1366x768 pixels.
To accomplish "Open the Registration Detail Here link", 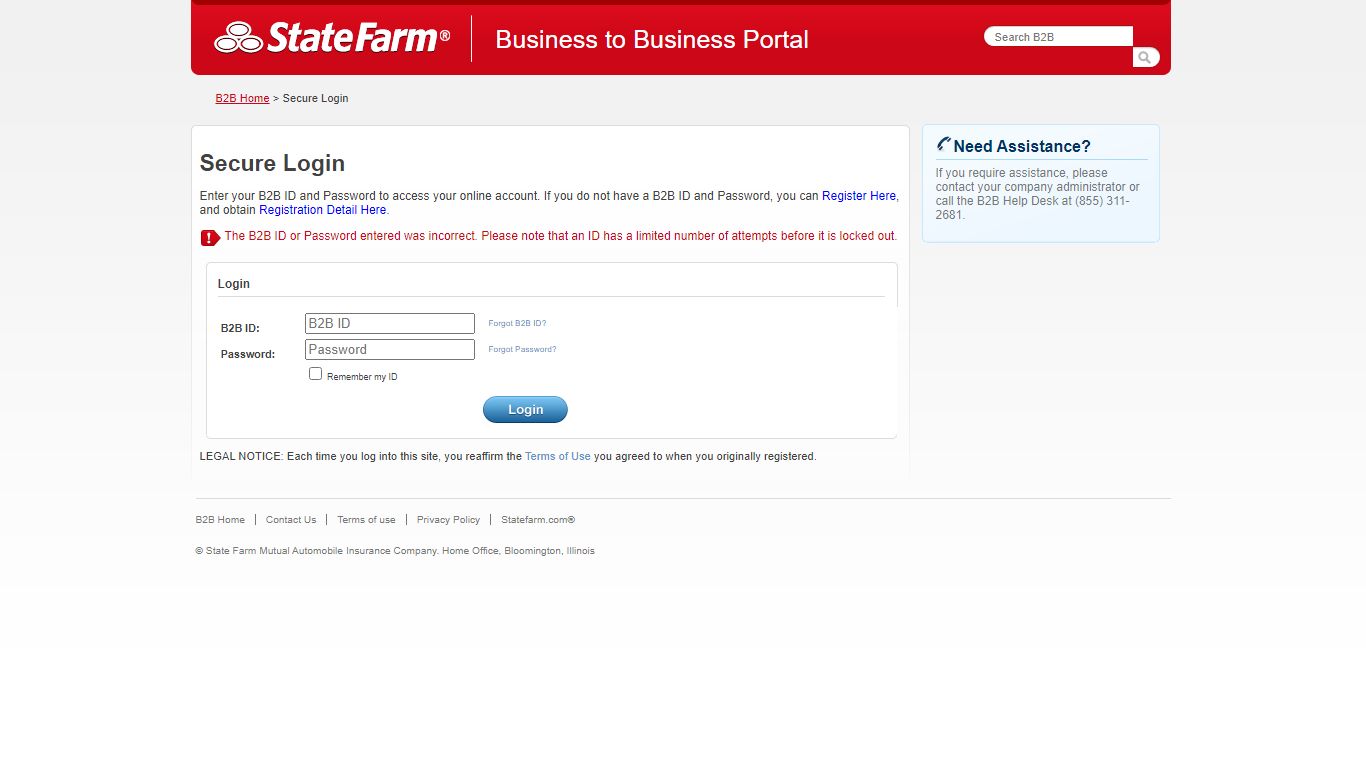I will pos(322,210).
